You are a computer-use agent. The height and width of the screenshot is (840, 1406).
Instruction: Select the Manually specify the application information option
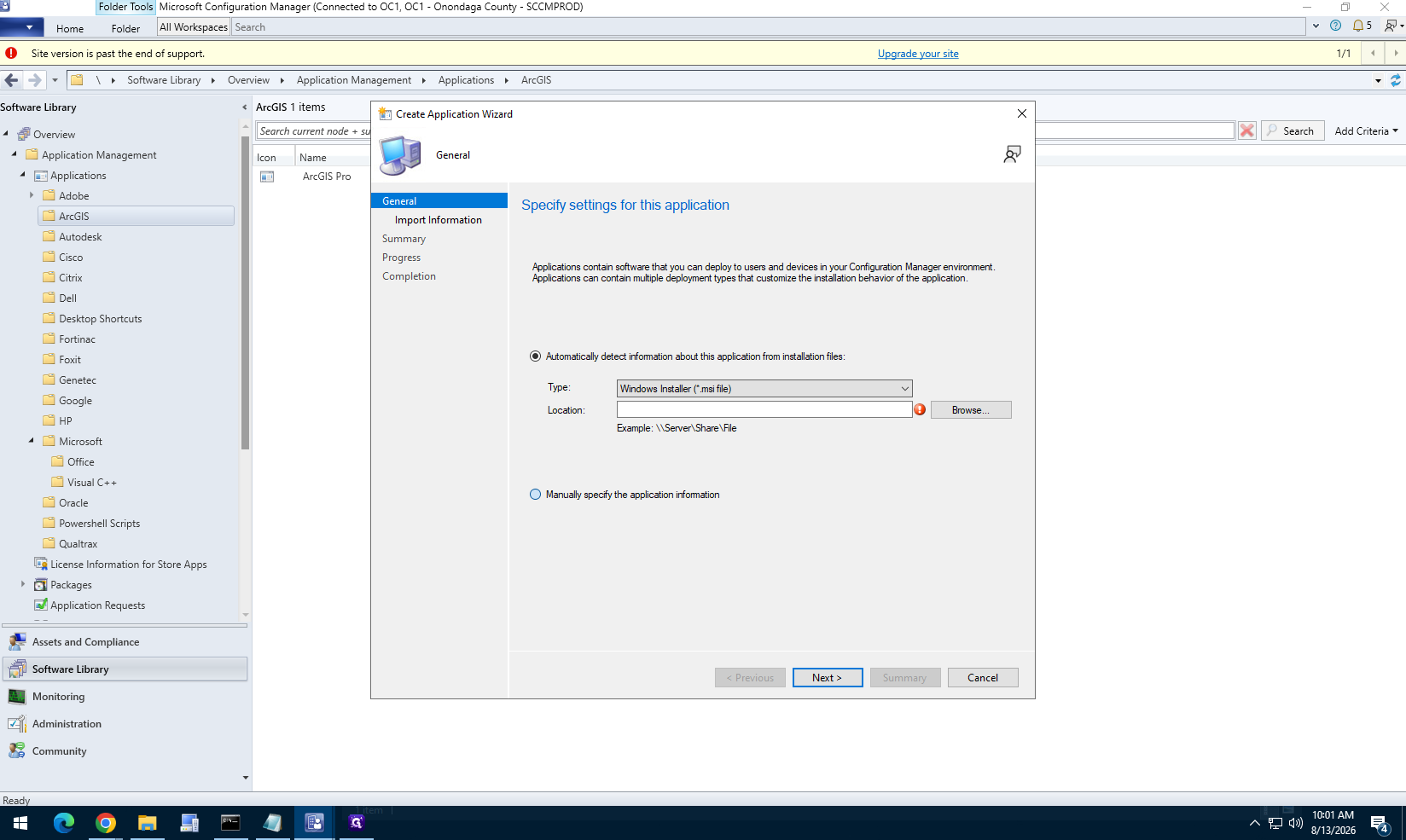click(535, 495)
